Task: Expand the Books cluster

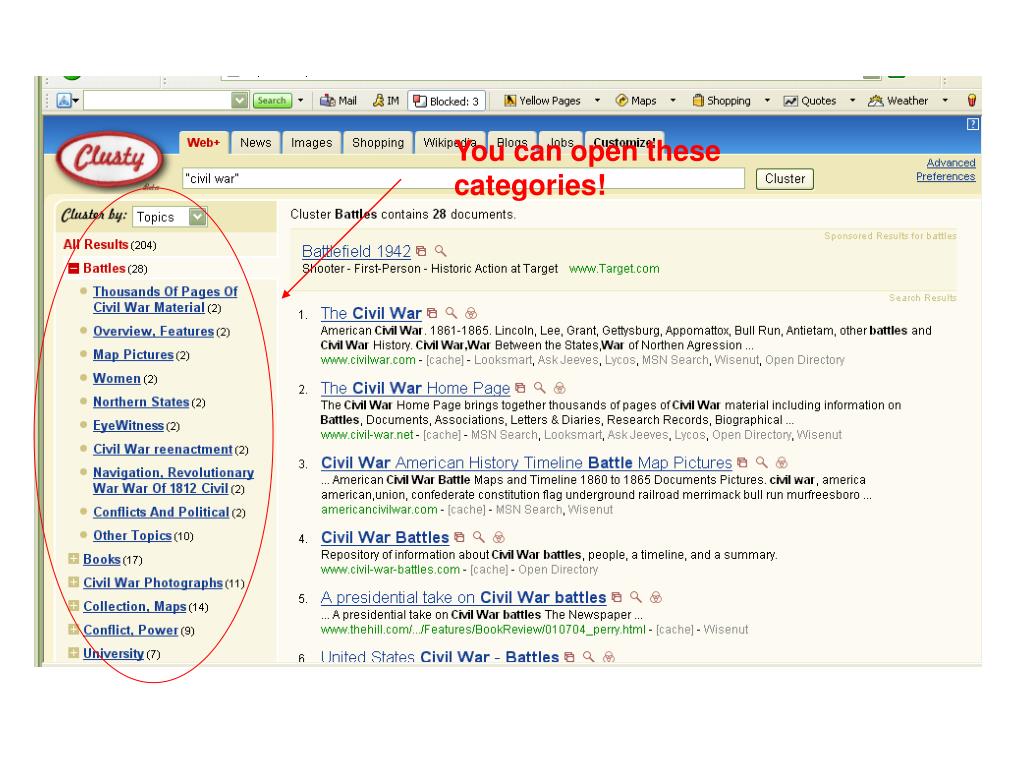Action: pos(74,559)
